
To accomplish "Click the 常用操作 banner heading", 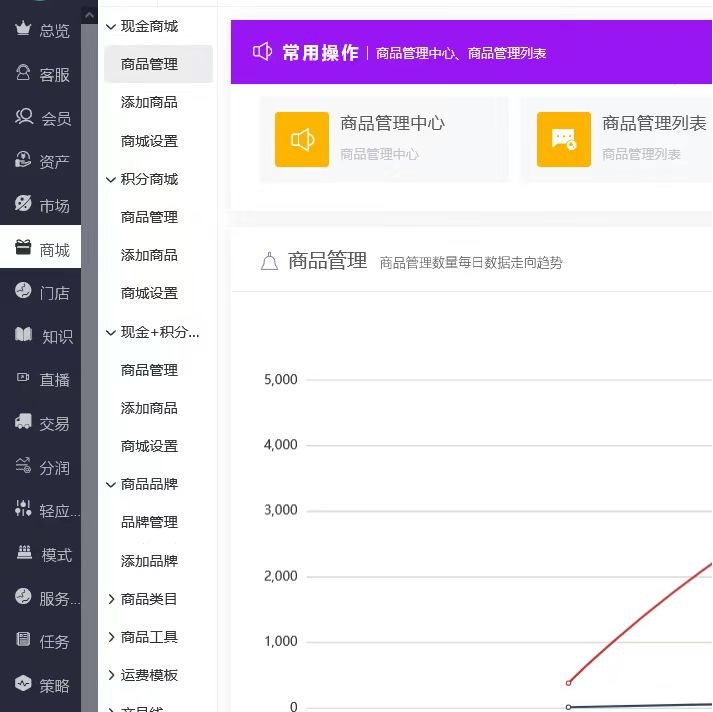I will [x=321, y=53].
